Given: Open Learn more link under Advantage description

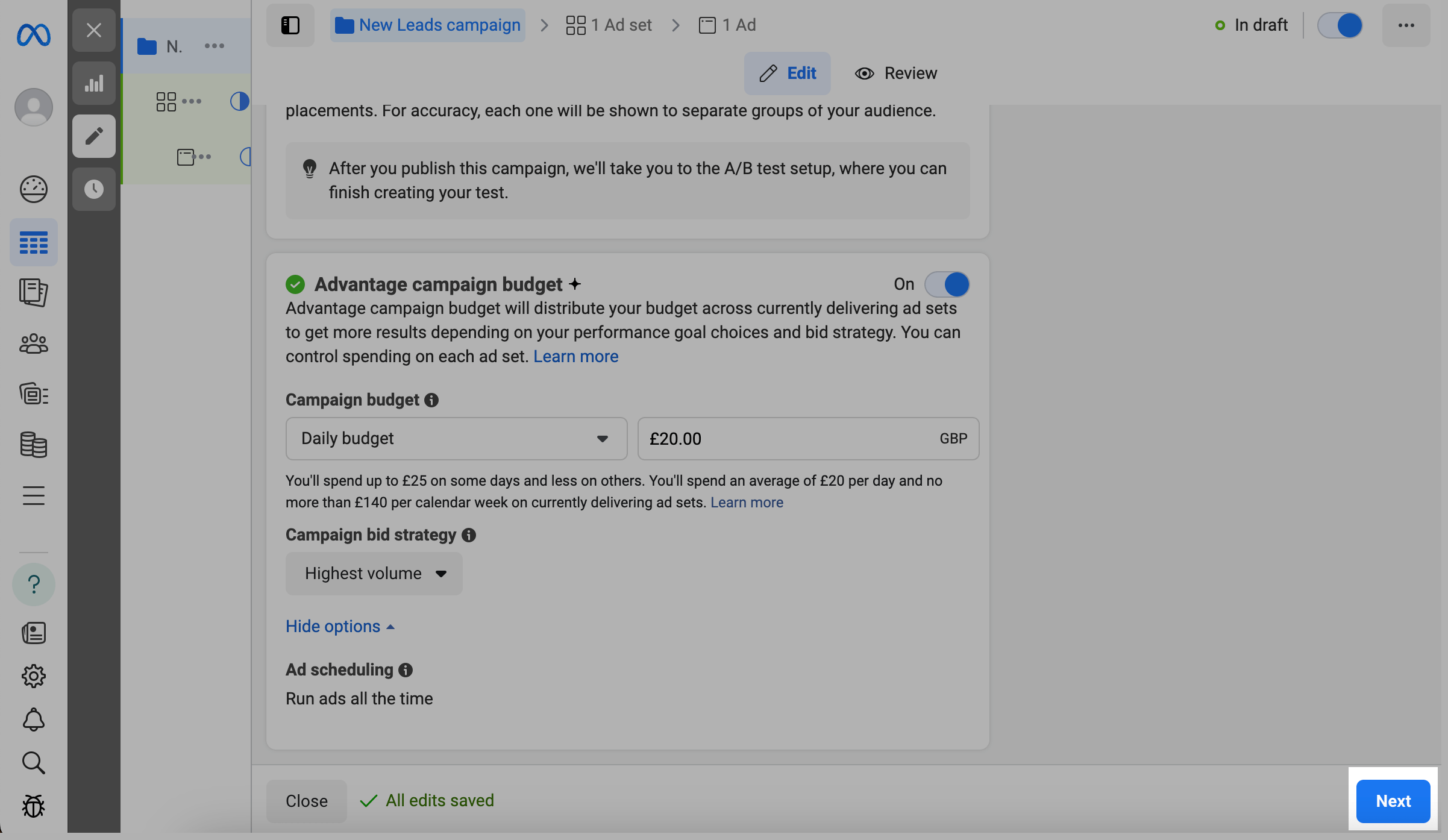Looking at the screenshot, I should (x=575, y=357).
